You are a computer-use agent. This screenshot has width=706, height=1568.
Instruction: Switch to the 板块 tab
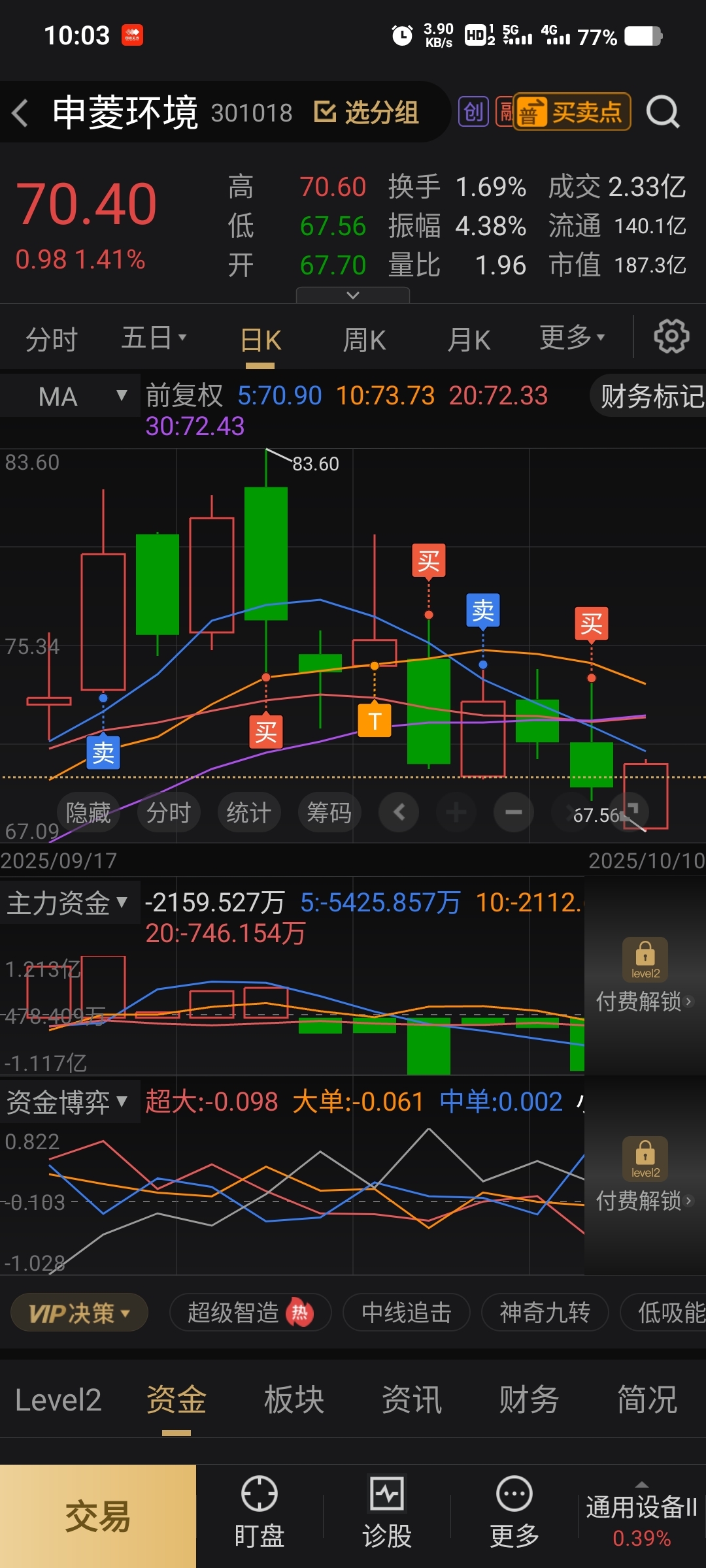(x=294, y=1400)
